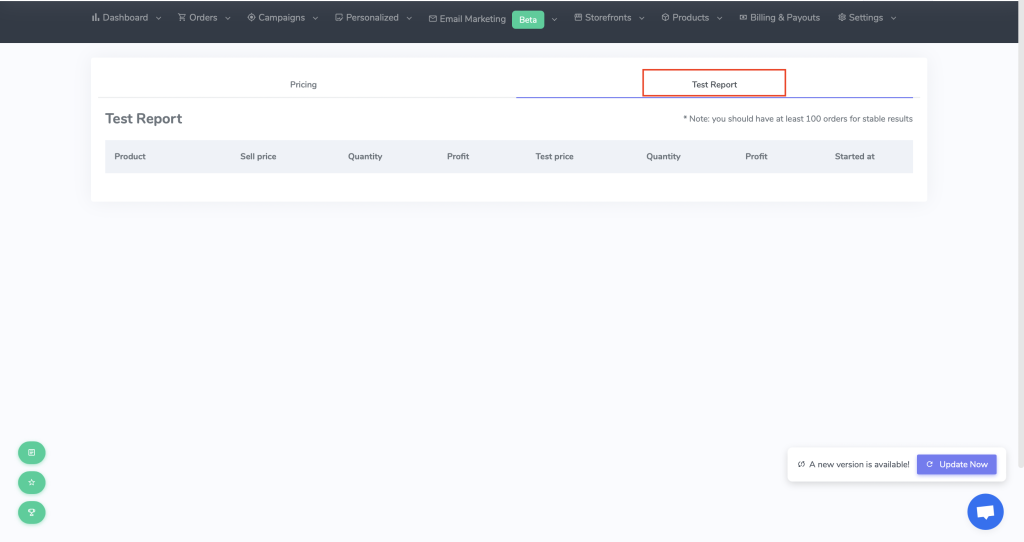Open the Billing & Payouts menu
The width and height of the screenshot is (1024, 542).
[779, 18]
